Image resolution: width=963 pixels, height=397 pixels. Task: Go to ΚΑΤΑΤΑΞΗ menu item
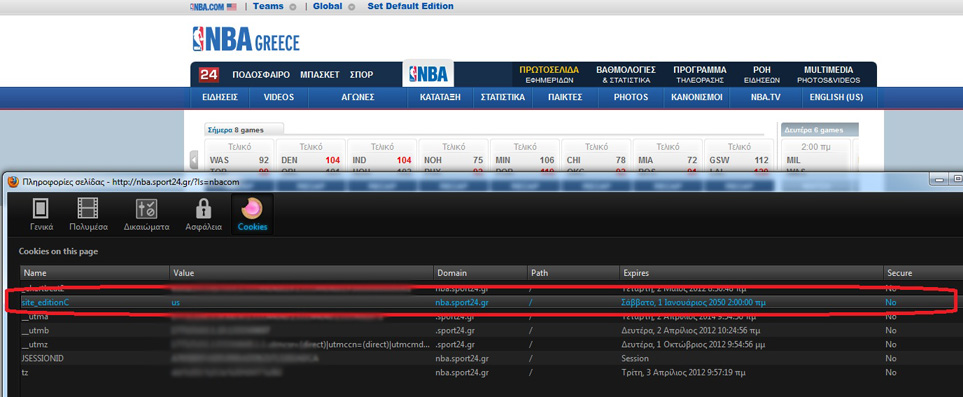click(x=440, y=97)
